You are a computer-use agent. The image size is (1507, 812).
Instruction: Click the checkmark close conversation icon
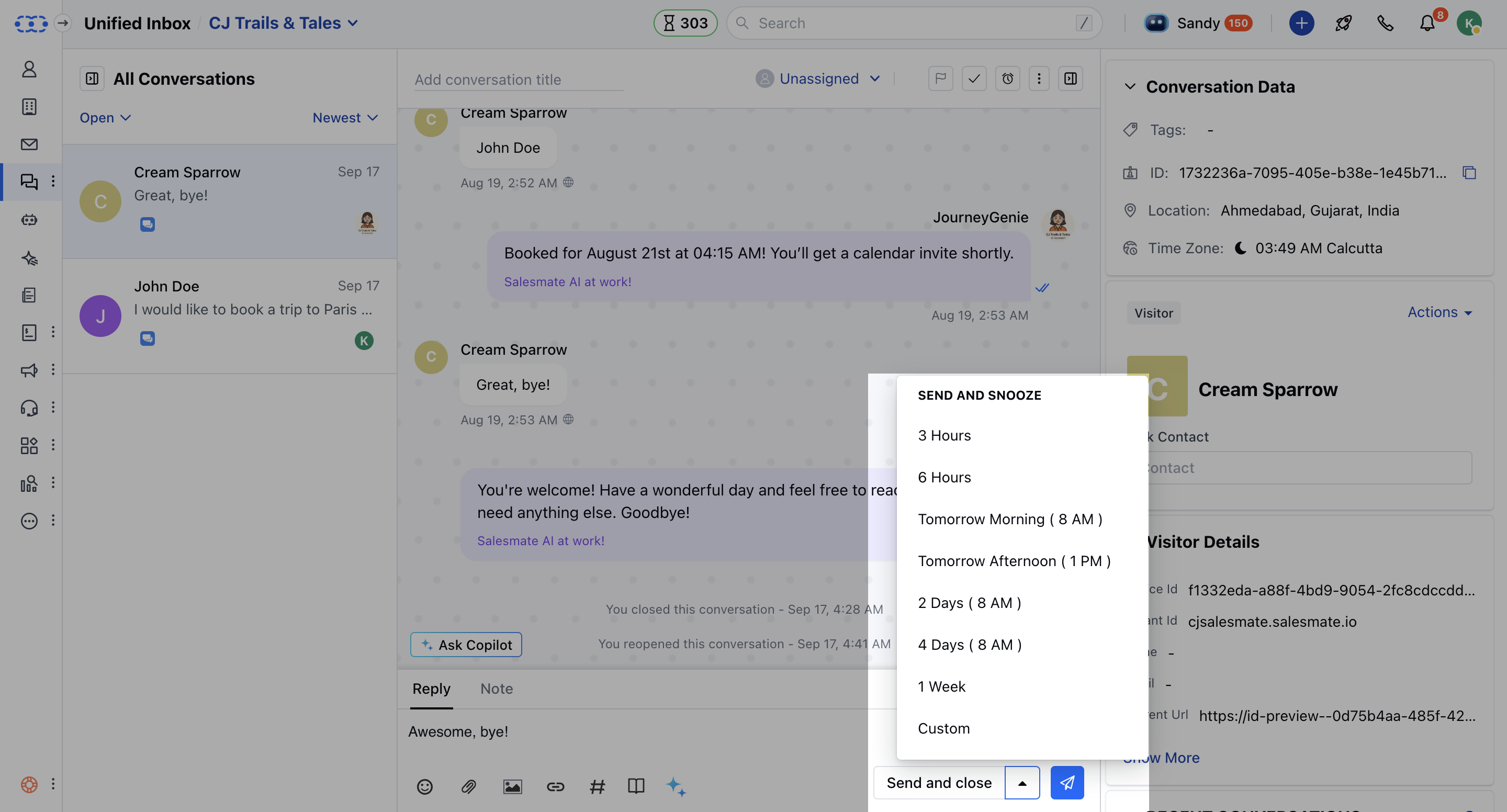click(974, 78)
